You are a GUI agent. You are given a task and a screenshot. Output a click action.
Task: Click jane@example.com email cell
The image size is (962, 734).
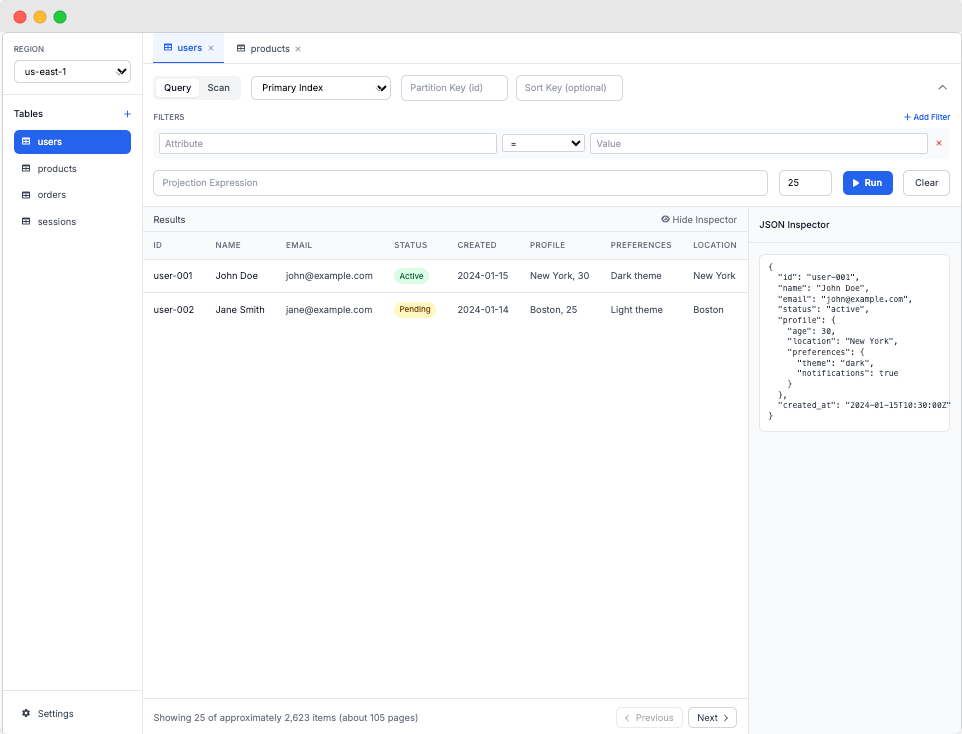point(329,310)
